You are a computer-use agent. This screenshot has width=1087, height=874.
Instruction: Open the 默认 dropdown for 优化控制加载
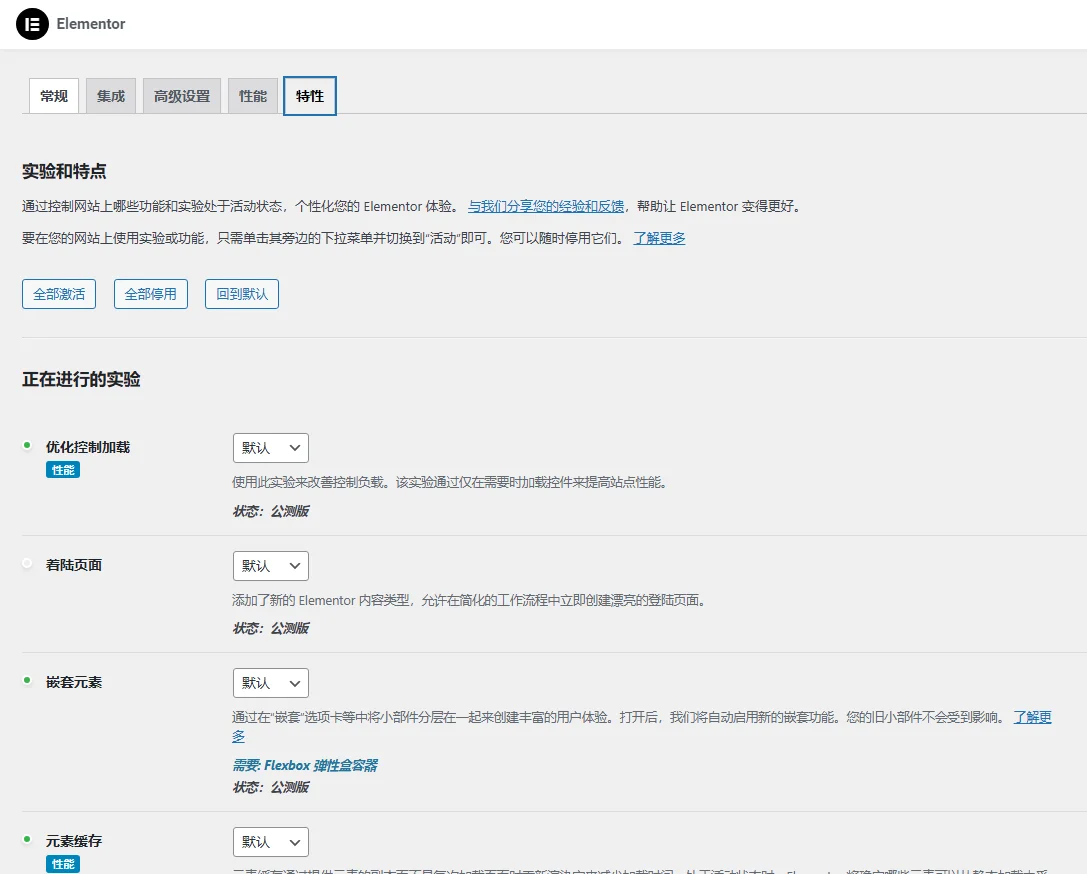270,447
